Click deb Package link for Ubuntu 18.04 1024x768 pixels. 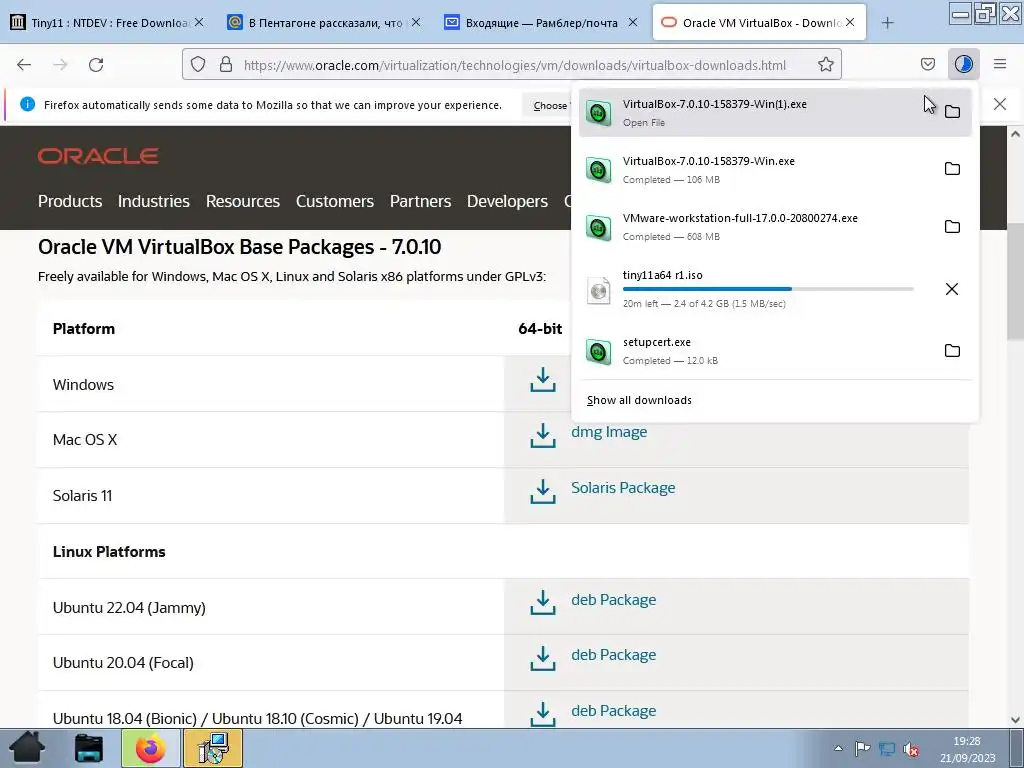613,711
